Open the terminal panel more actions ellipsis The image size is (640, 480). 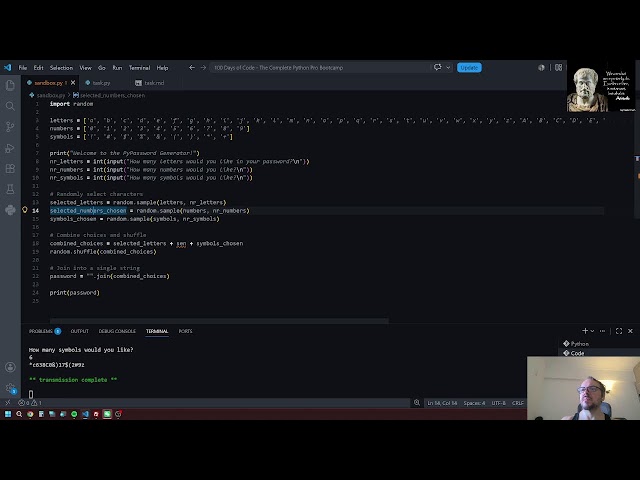click(602, 331)
